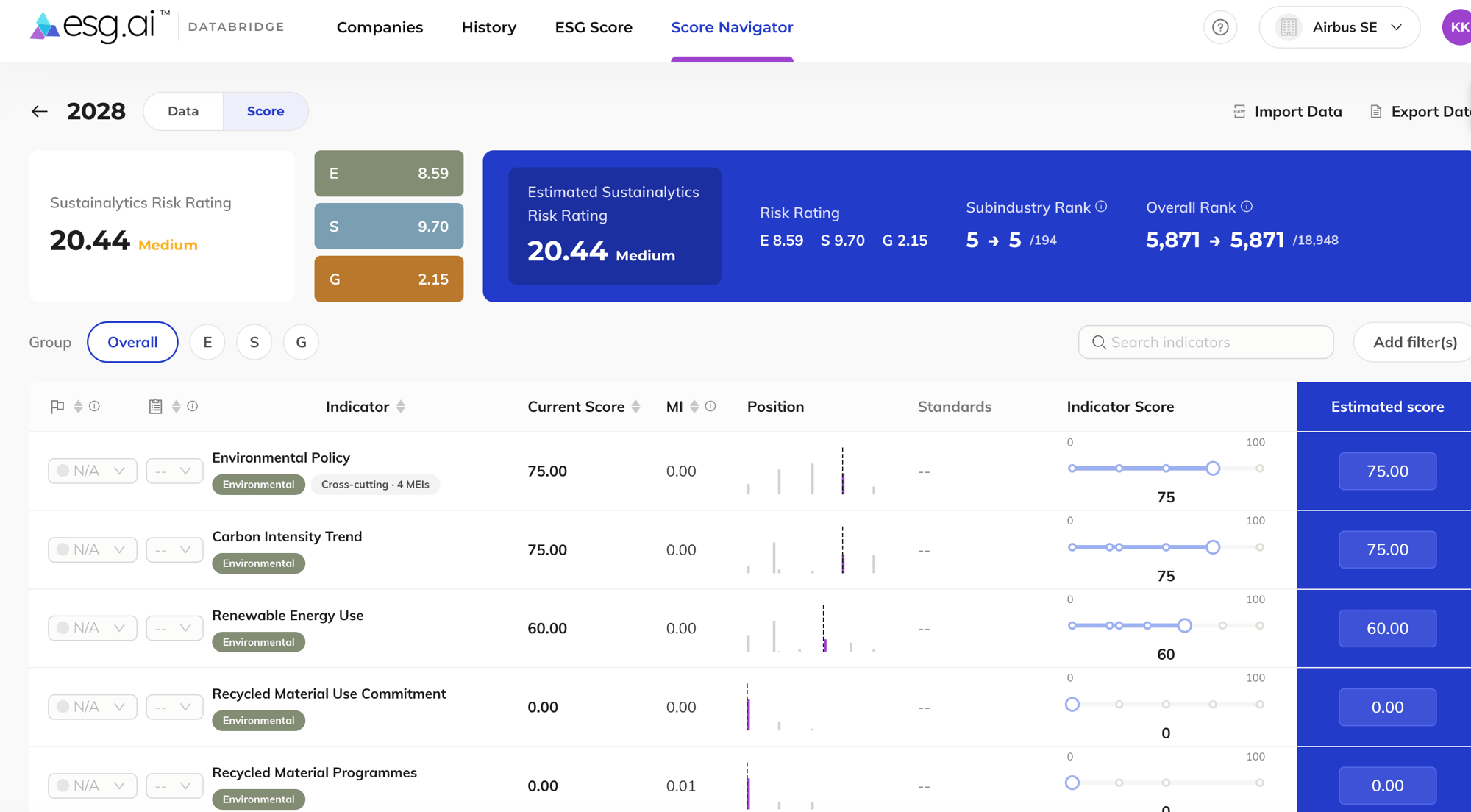Click the Export Data document icon
Screen dimensions: 1471x812
click(1375, 111)
